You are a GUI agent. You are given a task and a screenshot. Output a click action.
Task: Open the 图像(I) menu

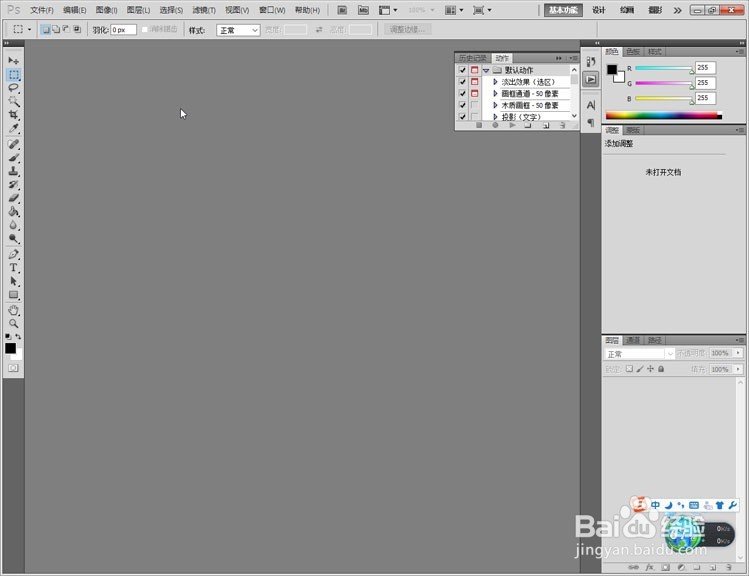click(106, 10)
